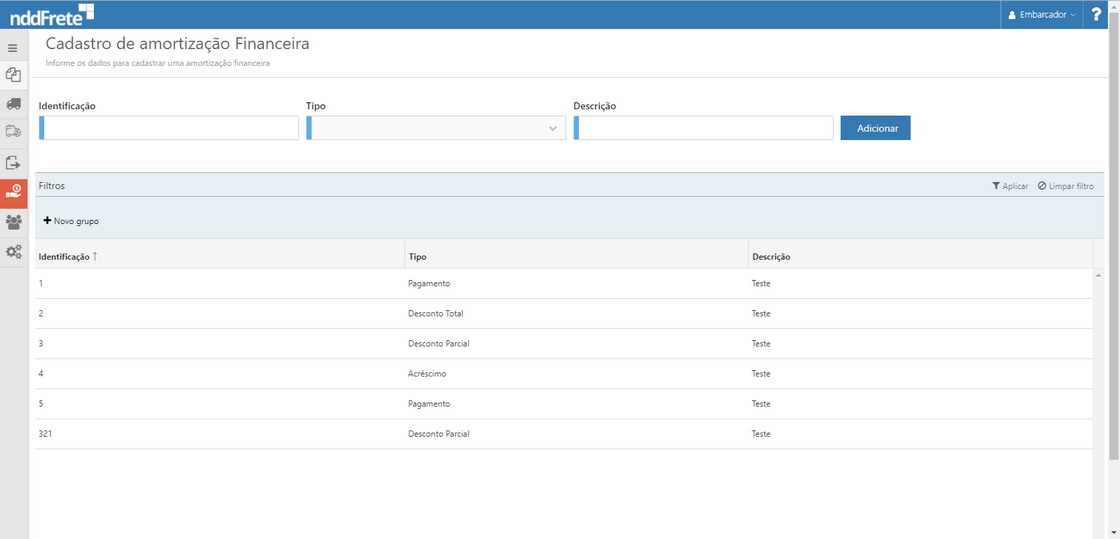Toggle the hamburger menu in sidebar
The image size is (1120, 539).
[13, 48]
